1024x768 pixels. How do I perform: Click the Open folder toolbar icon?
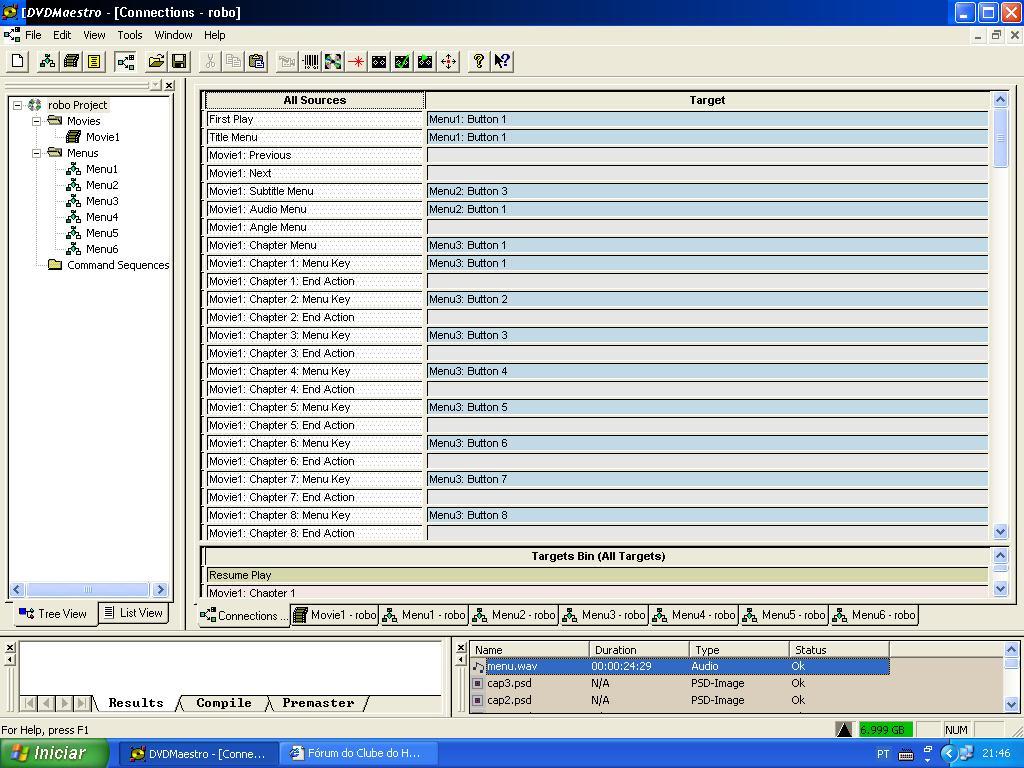tap(156, 62)
